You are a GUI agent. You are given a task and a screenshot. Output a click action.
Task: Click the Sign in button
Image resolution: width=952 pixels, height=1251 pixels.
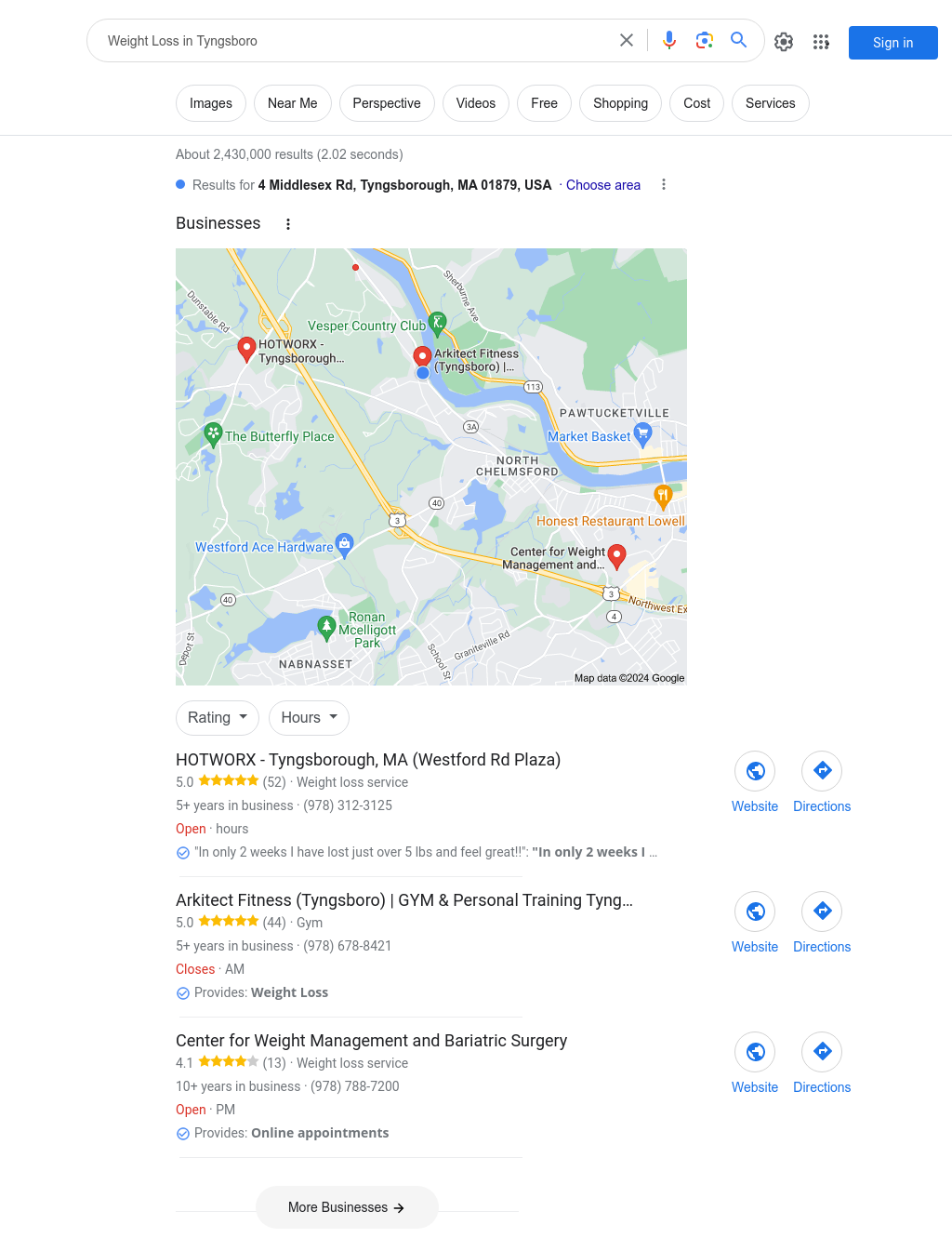point(893,43)
